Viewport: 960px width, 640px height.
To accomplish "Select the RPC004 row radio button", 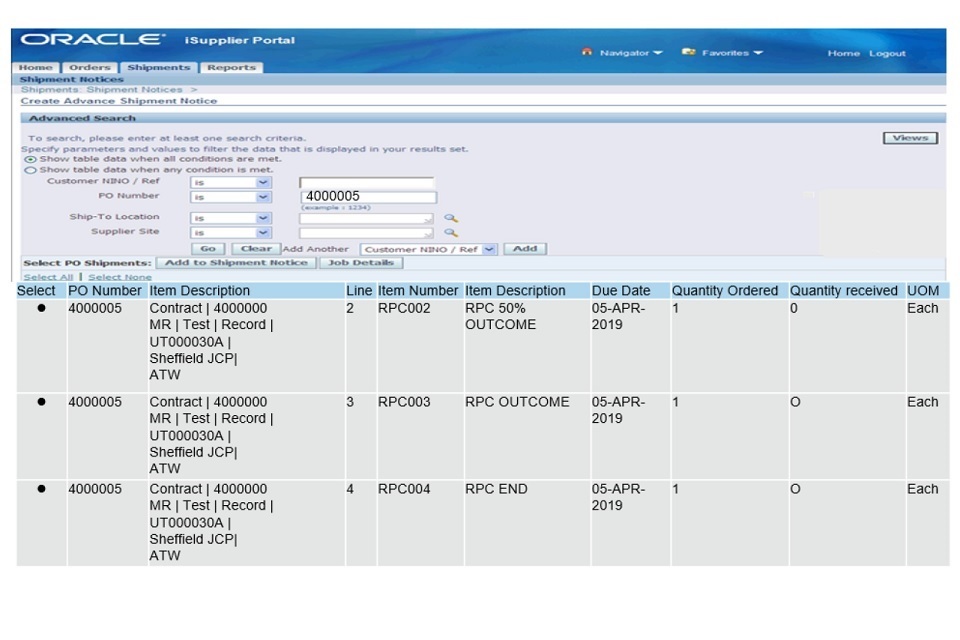I will pyautogui.click(x=41, y=489).
